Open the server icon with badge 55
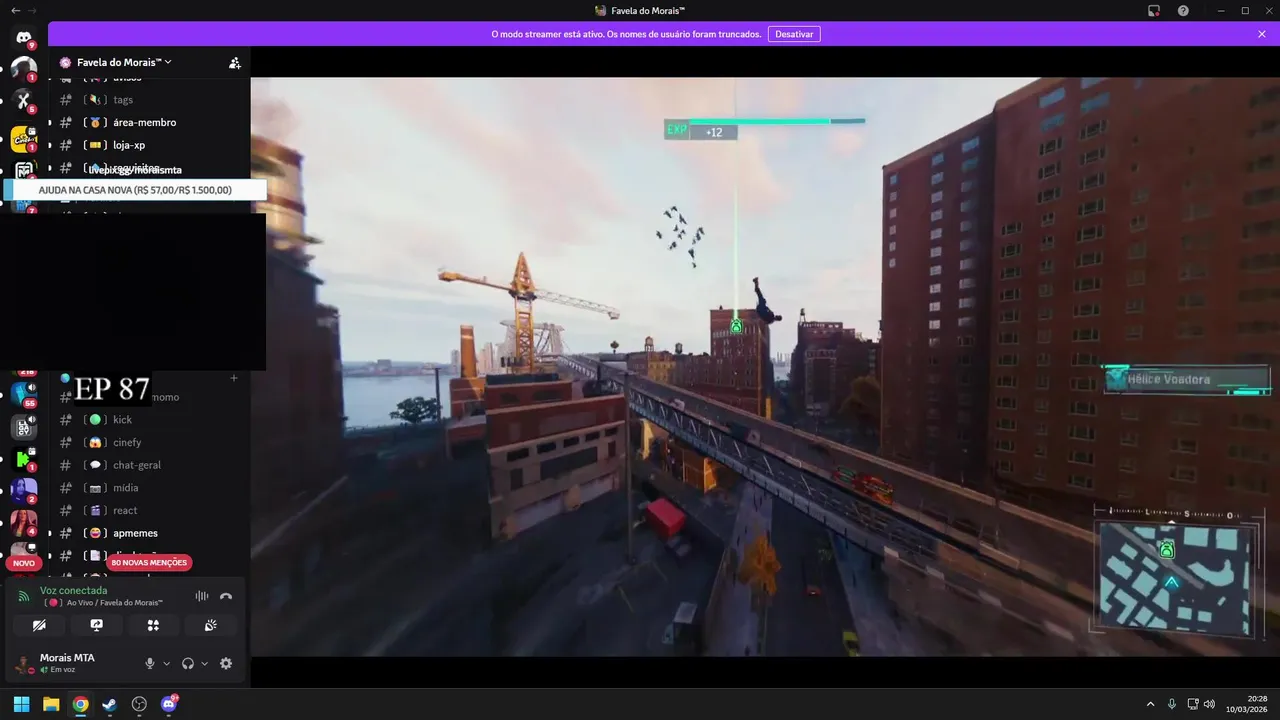The image size is (1280, 720). click(x=23, y=393)
